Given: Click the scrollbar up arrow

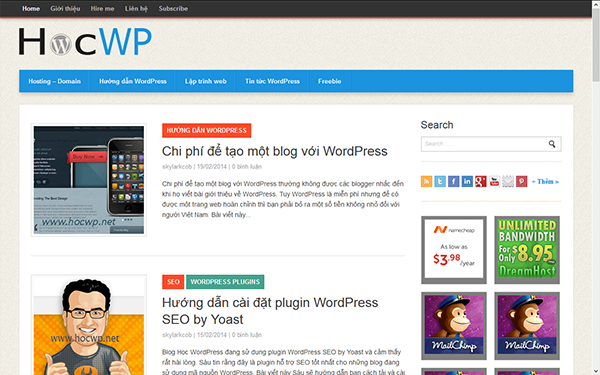Looking at the screenshot, I should pyautogui.click(x=596, y=4).
